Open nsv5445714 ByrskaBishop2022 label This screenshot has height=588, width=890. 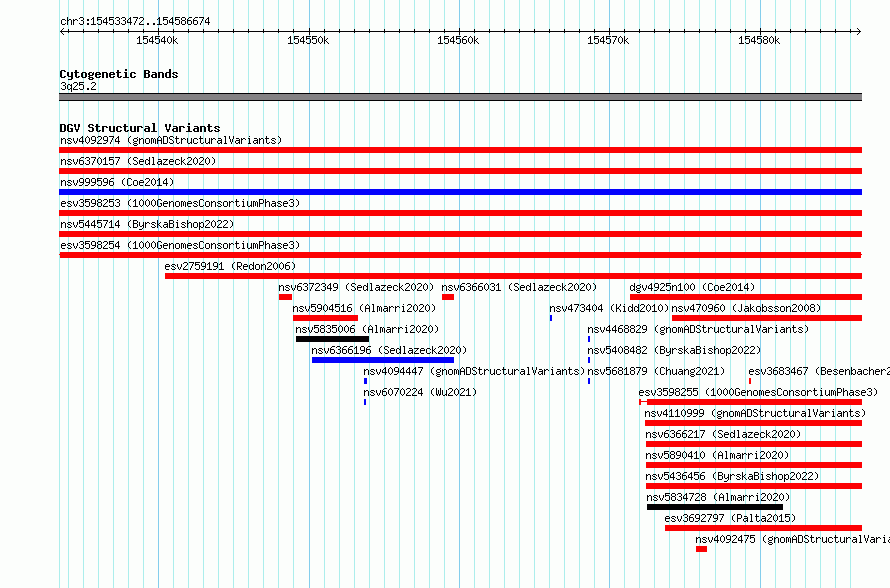[x=147, y=224]
